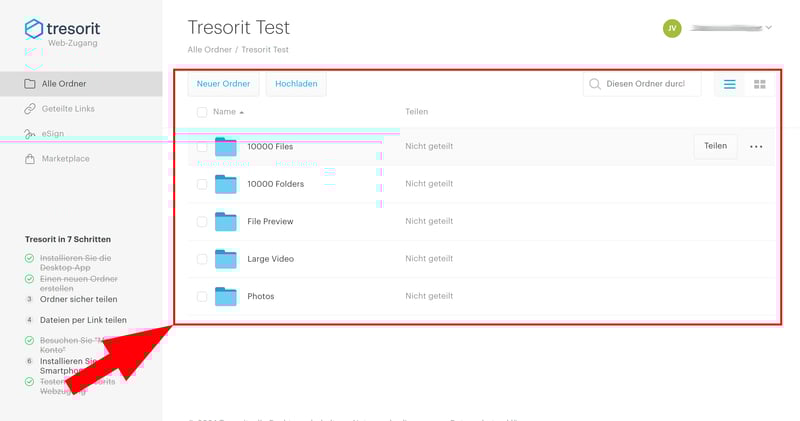
Task: Open the Photos folder name
Action: (261, 296)
